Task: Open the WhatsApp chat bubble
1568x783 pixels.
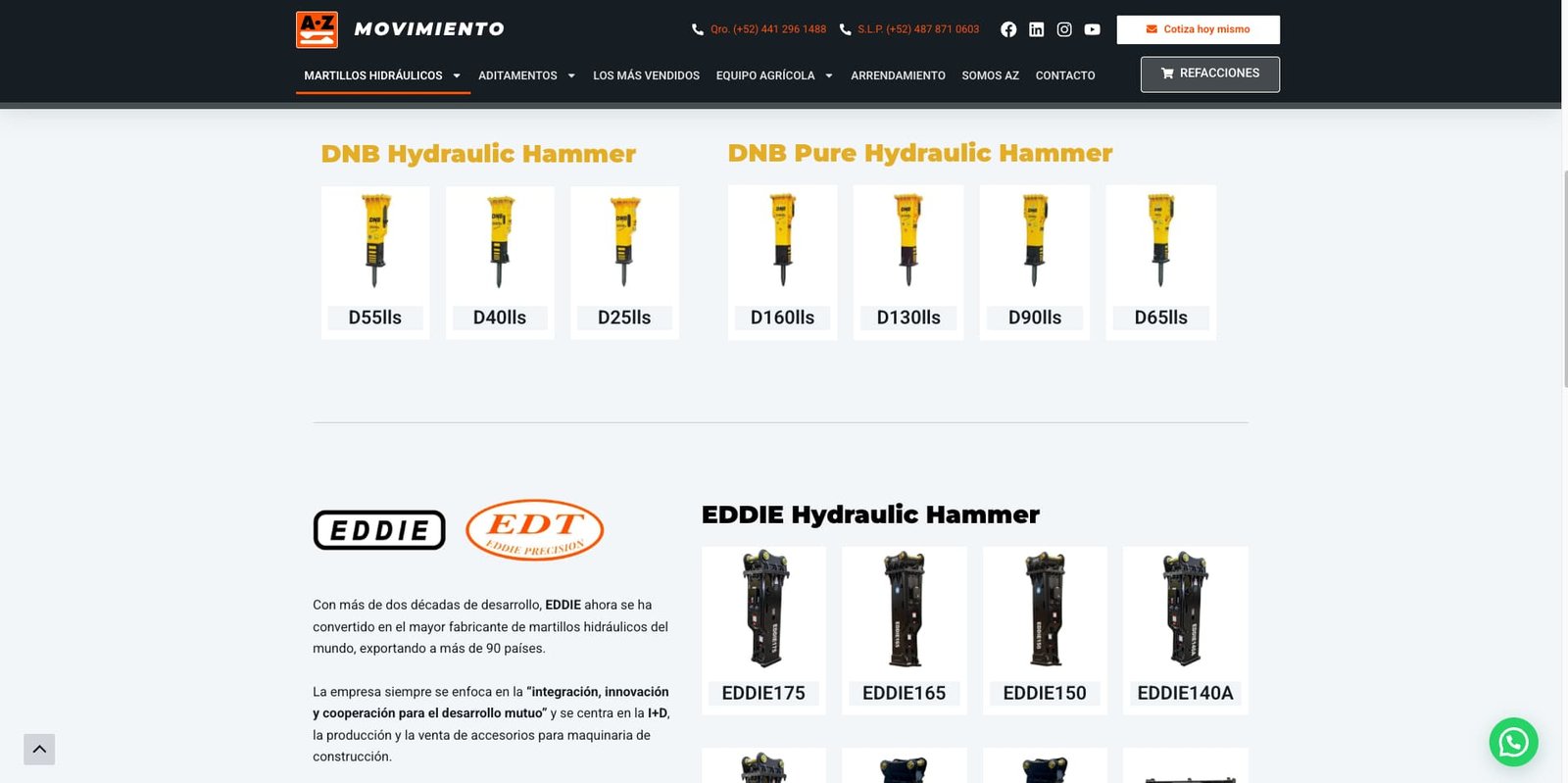Action: (1513, 742)
